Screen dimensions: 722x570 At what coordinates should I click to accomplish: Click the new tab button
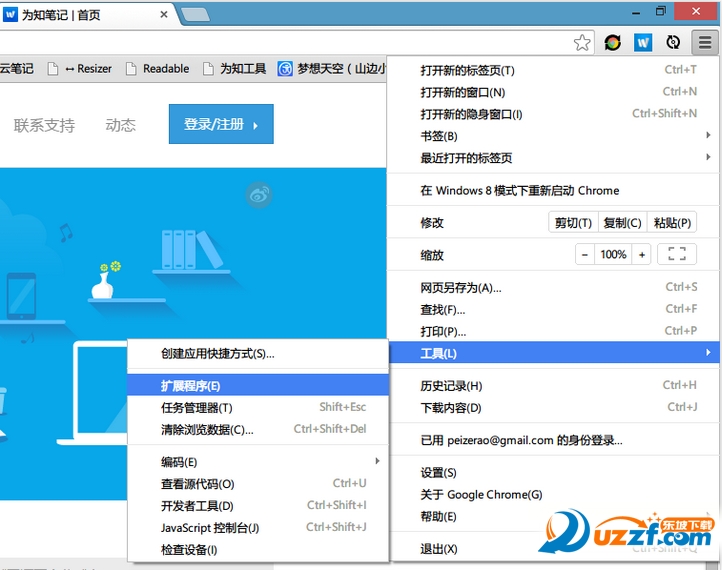(x=195, y=15)
